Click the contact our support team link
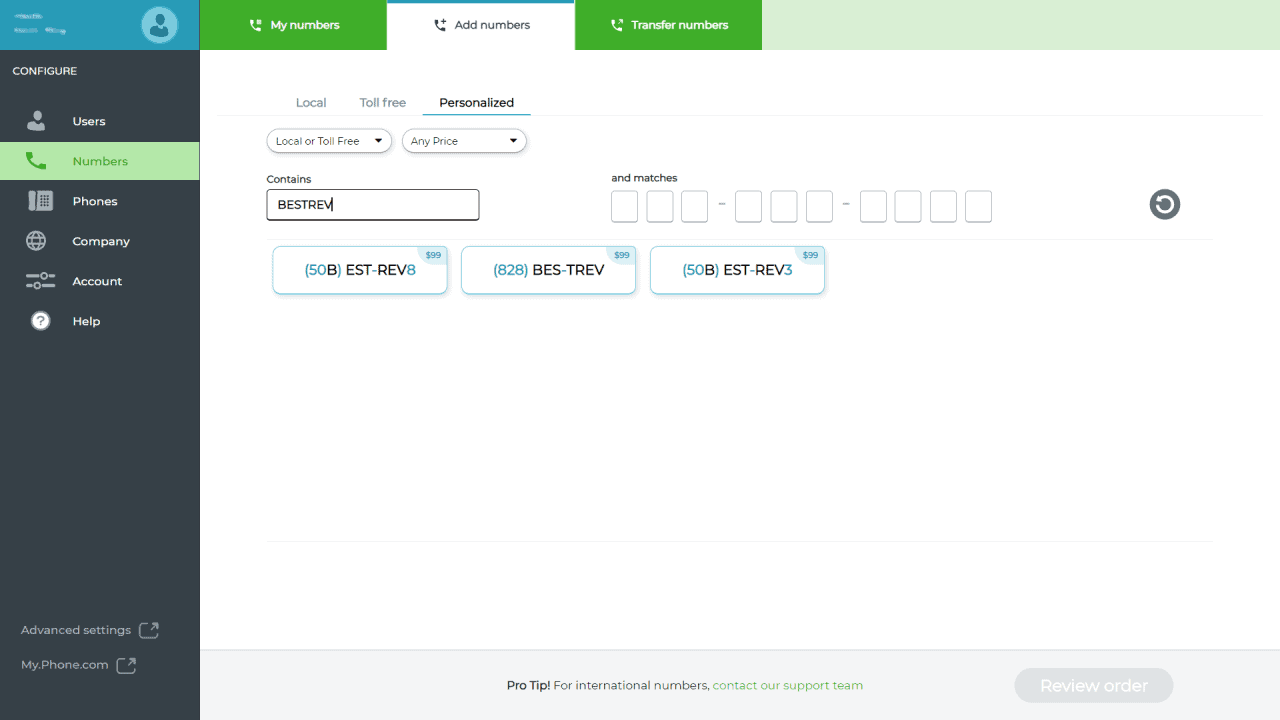Screen dimensions: 1280x720 click(787, 686)
